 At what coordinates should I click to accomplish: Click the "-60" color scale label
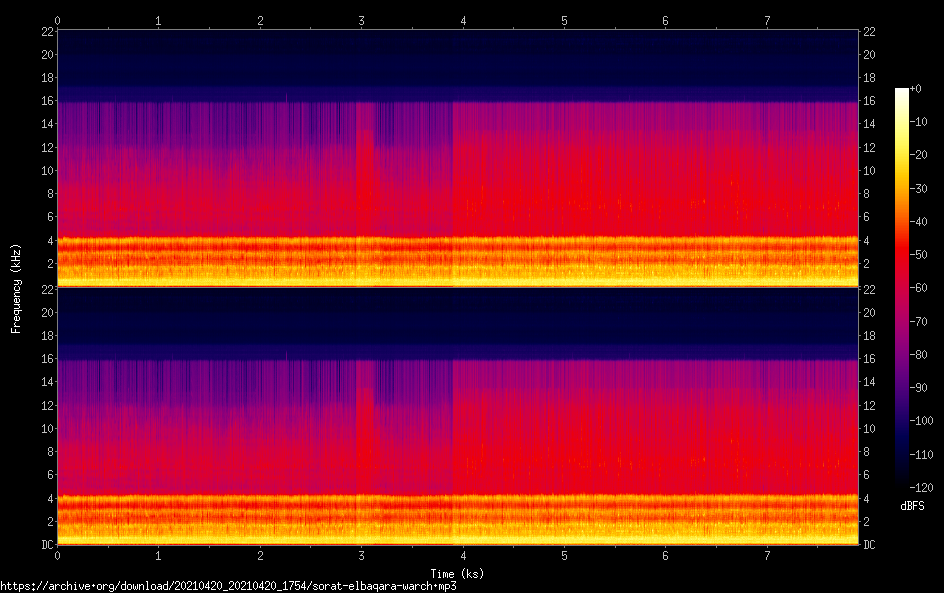[919, 288]
